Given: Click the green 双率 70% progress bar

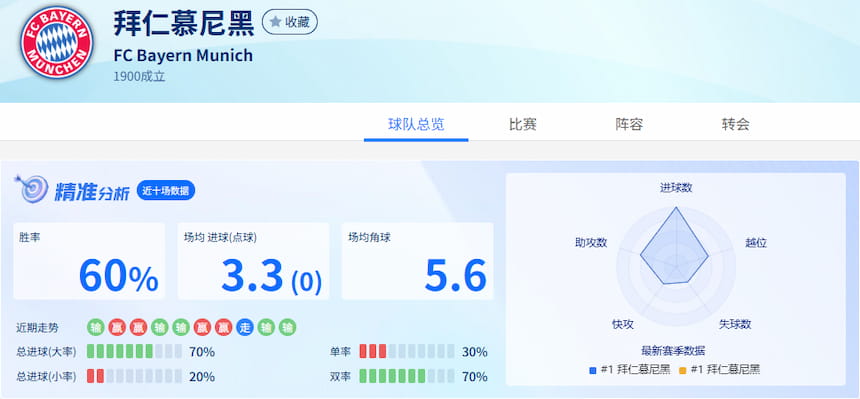Looking at the screenshot, I should [406, 376].
